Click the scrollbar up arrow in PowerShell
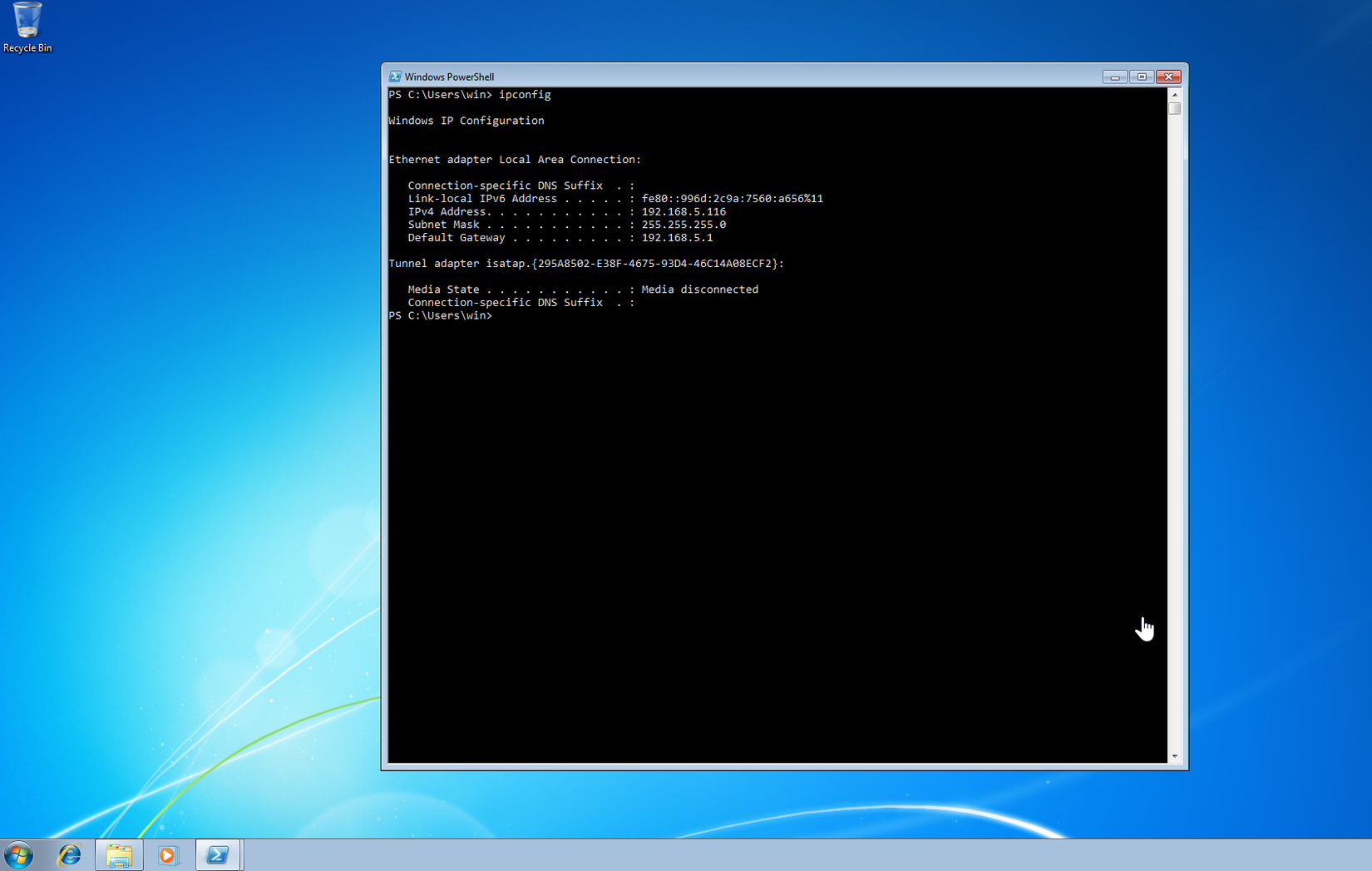Viewport: 1372px width, 871px height. [1174, 95]
